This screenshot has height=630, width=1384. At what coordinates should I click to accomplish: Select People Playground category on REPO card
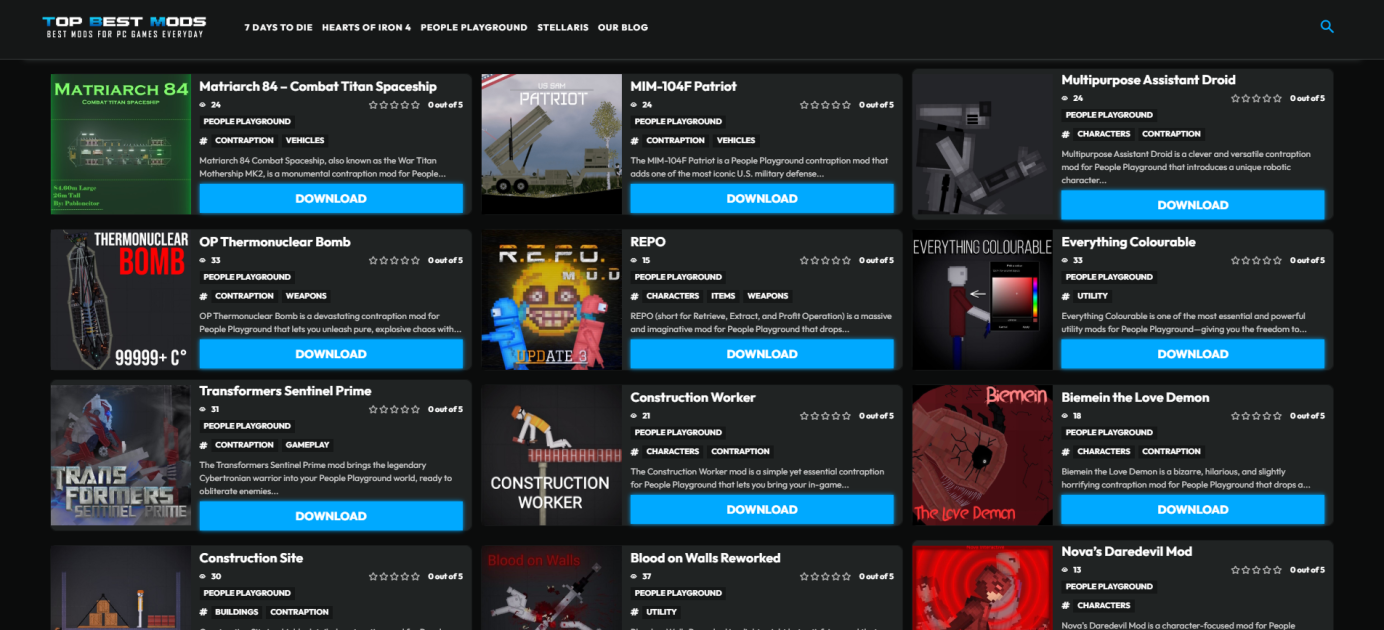point(678,278)
